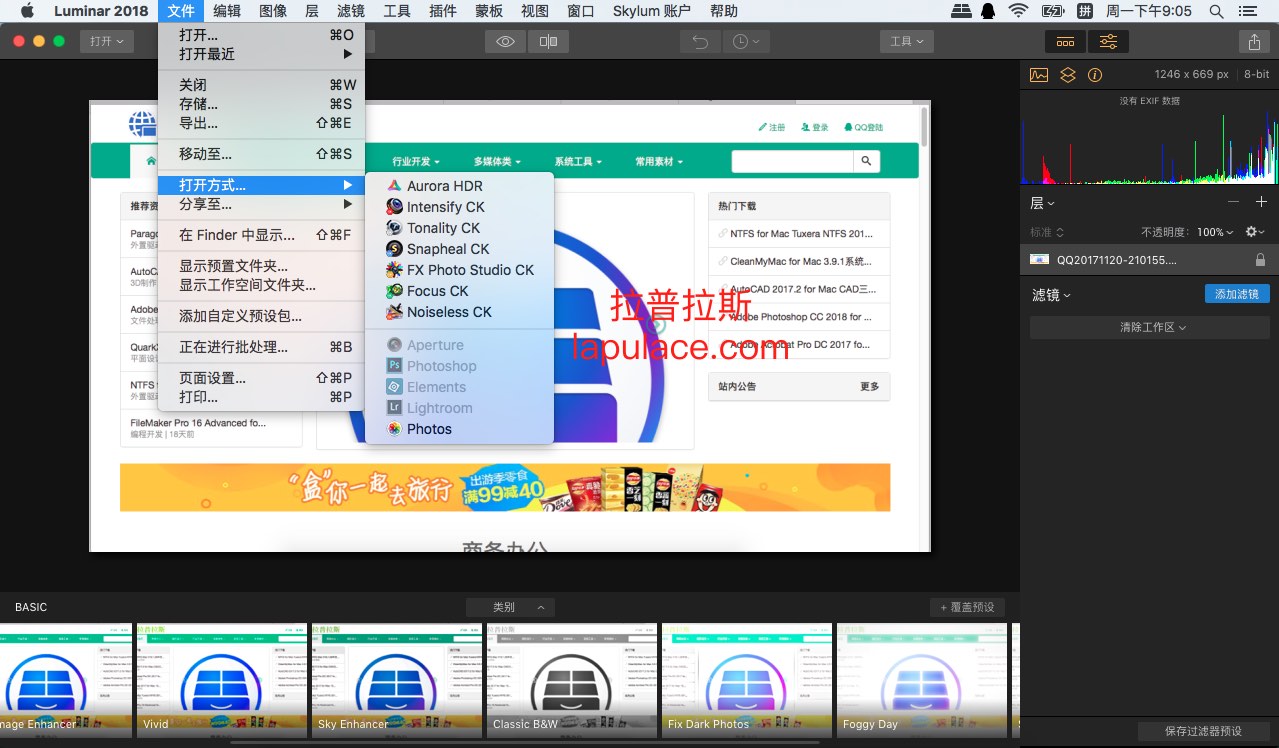The height and width of the screenshot is (748, 1279).
Task: Click the presets strip horizontal scrollbar
Action: click(x=525, y=743)
